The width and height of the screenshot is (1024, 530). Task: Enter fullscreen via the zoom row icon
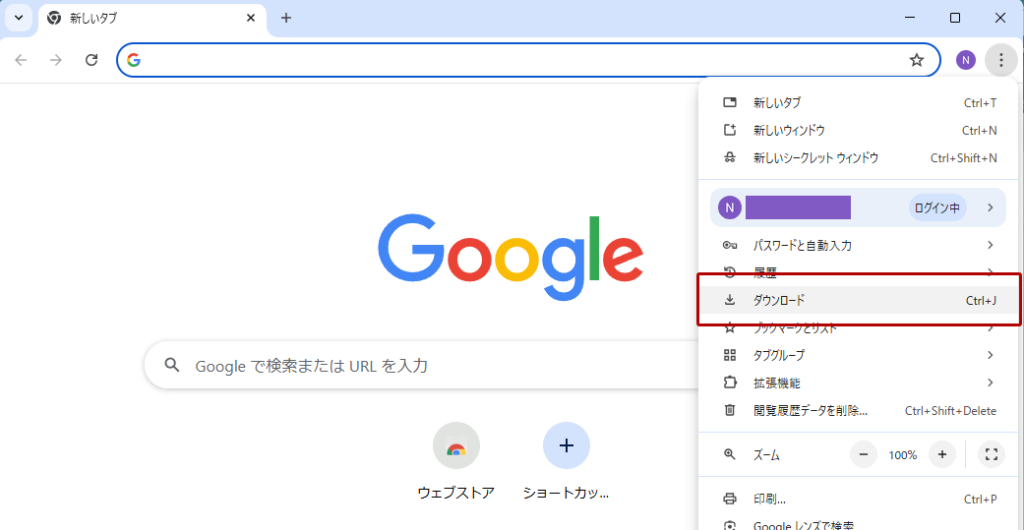point(991,454)
